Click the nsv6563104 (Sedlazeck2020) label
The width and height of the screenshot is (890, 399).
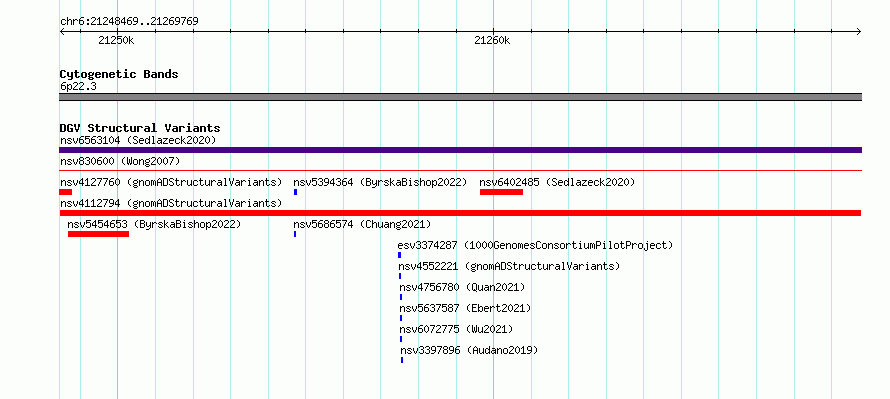pos(138,140)
